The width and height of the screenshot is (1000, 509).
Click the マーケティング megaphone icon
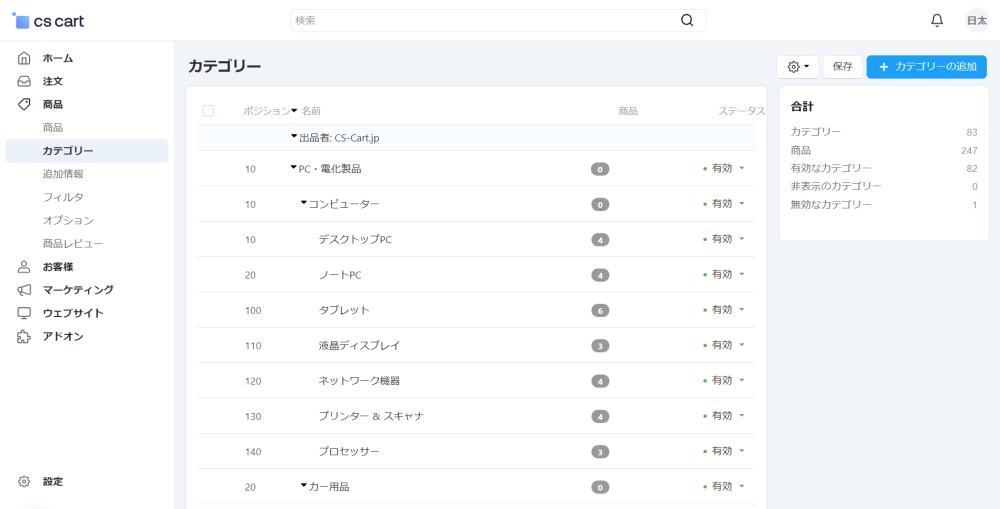[x=24, y=290]
